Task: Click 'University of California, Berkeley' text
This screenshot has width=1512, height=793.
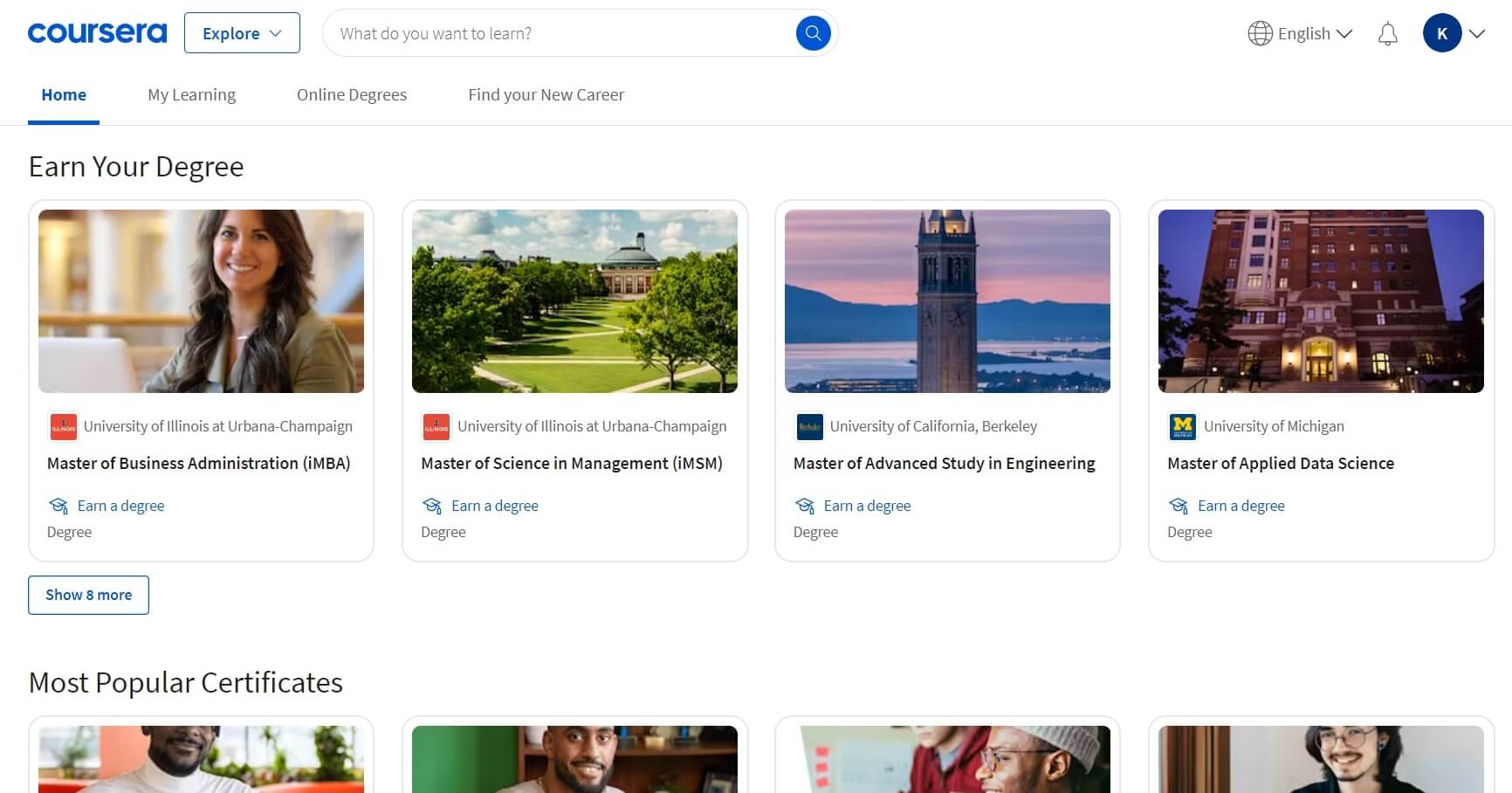Action: [933, 426]
